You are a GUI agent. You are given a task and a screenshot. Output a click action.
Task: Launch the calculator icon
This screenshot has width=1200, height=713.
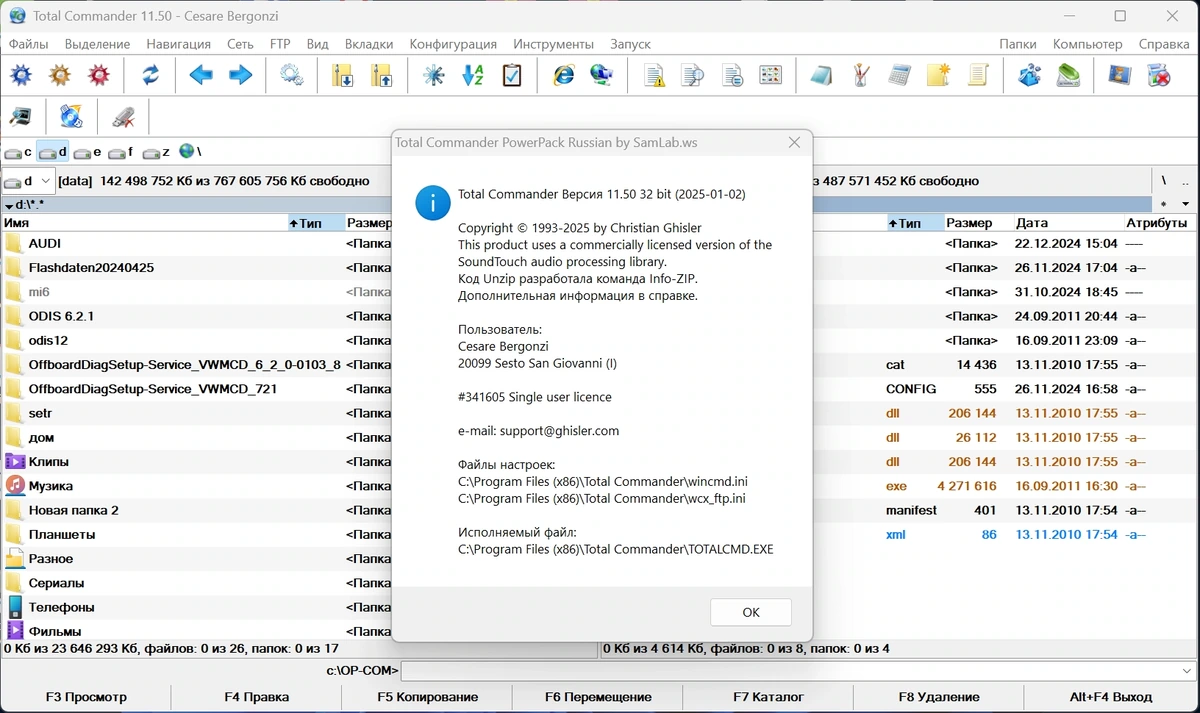pos(900,75)
